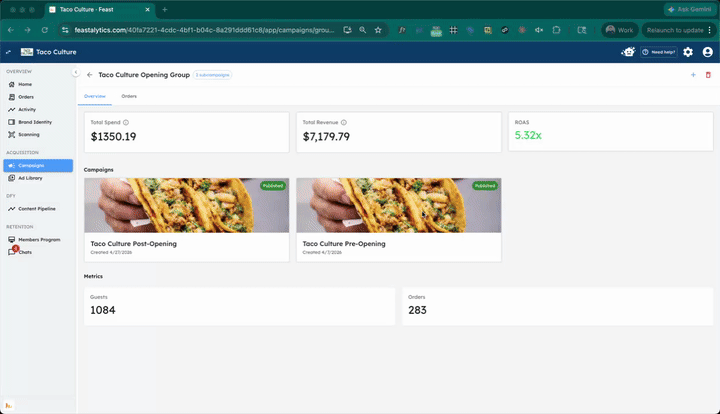Image resolution: width=720 pixels, height=414 pixels.
Task: Click the Orders count 283
Action: click(417, 310)
